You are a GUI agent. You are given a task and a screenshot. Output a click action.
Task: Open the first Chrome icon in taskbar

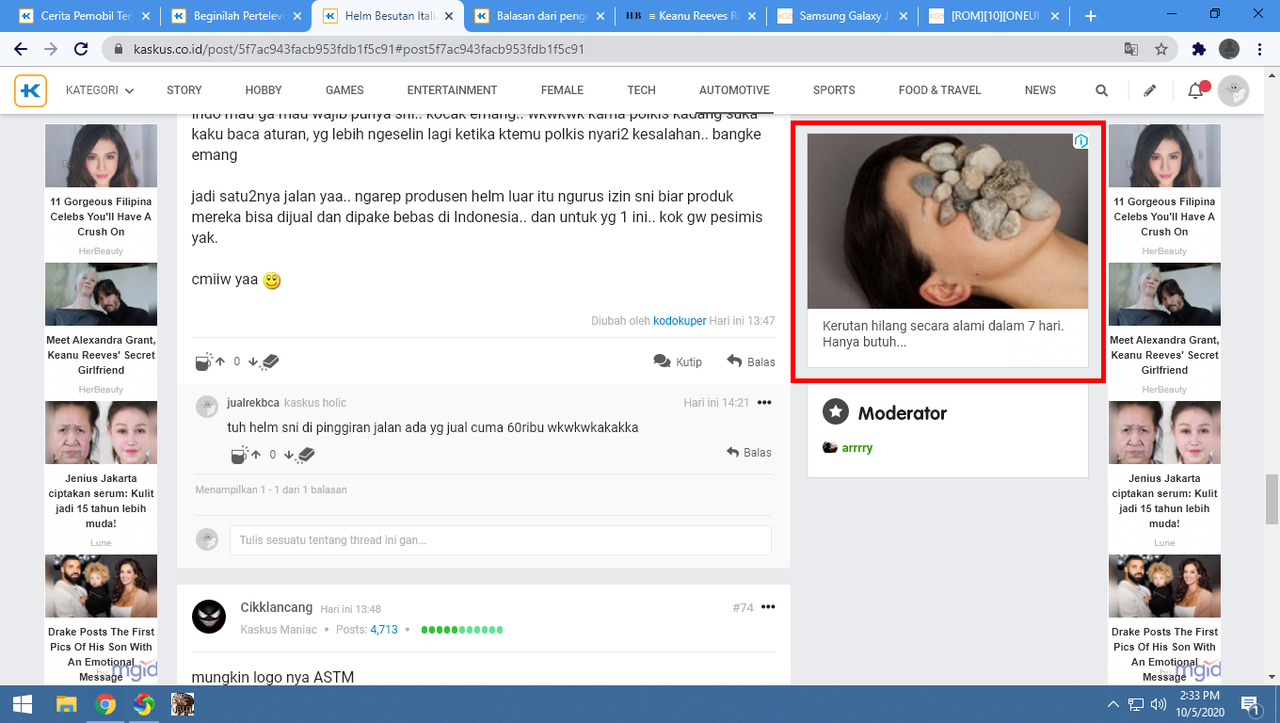pyautogui.click(x=105, y=704)
